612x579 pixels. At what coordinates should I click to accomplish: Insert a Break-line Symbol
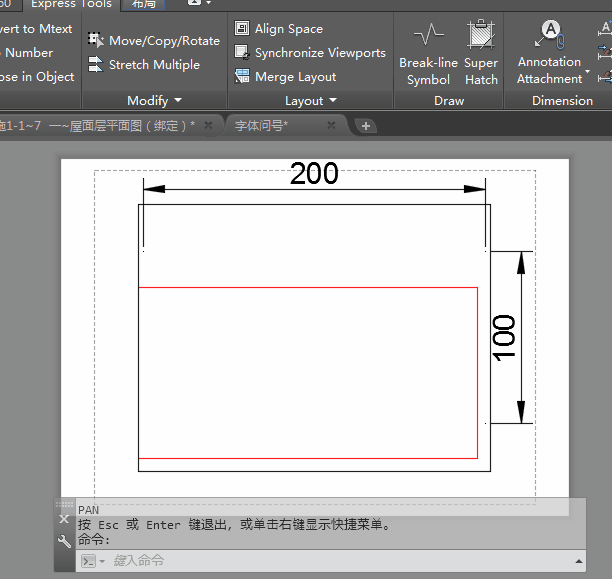tap(428, 55)
